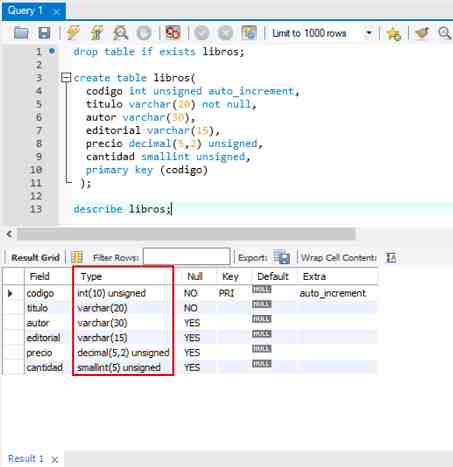Toggle the auto-commit mode icon
Screen dimensions: 453x467
point(249,33)
